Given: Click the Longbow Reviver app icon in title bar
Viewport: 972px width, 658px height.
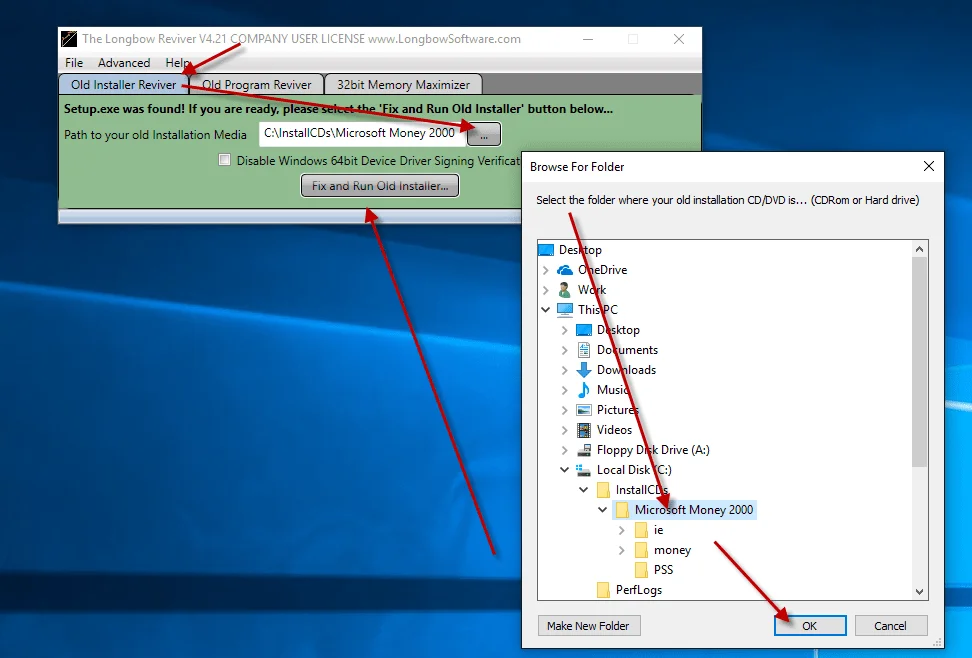Looking at the screenshot, I should point(69,39).
